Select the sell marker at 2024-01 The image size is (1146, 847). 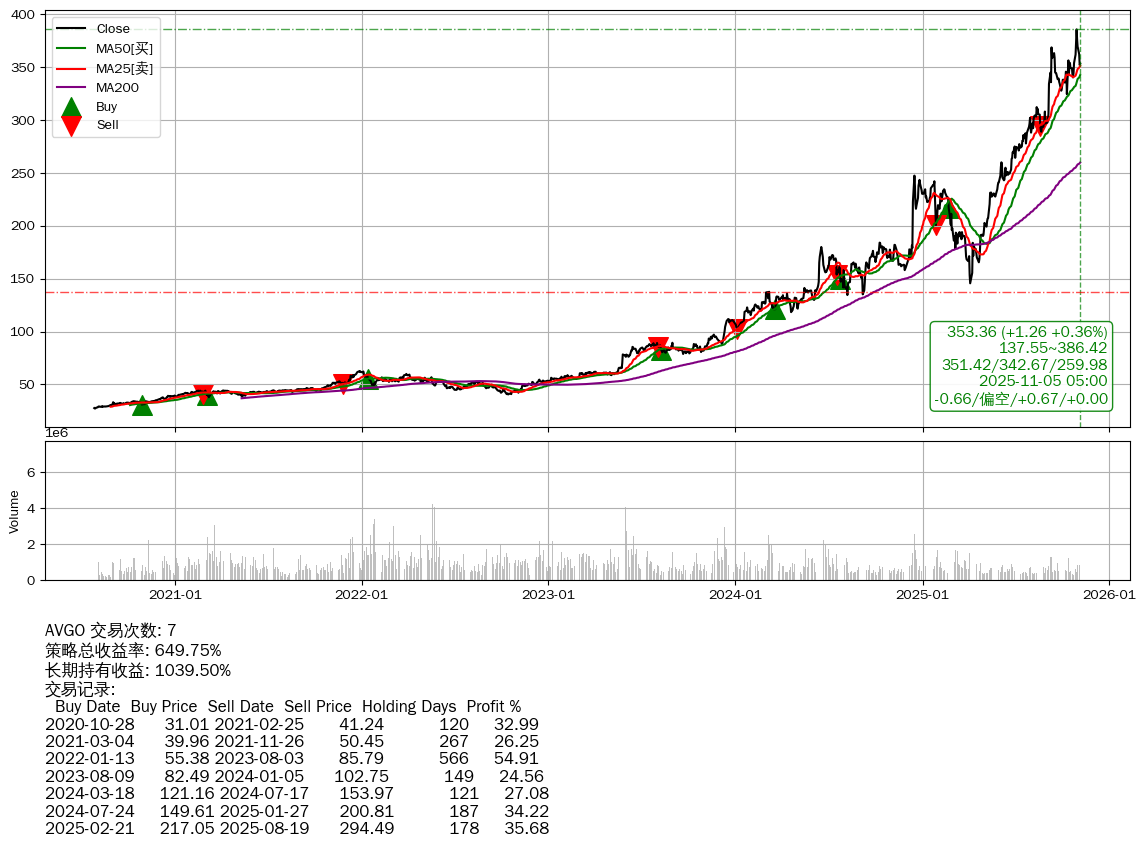coord(737,328)
